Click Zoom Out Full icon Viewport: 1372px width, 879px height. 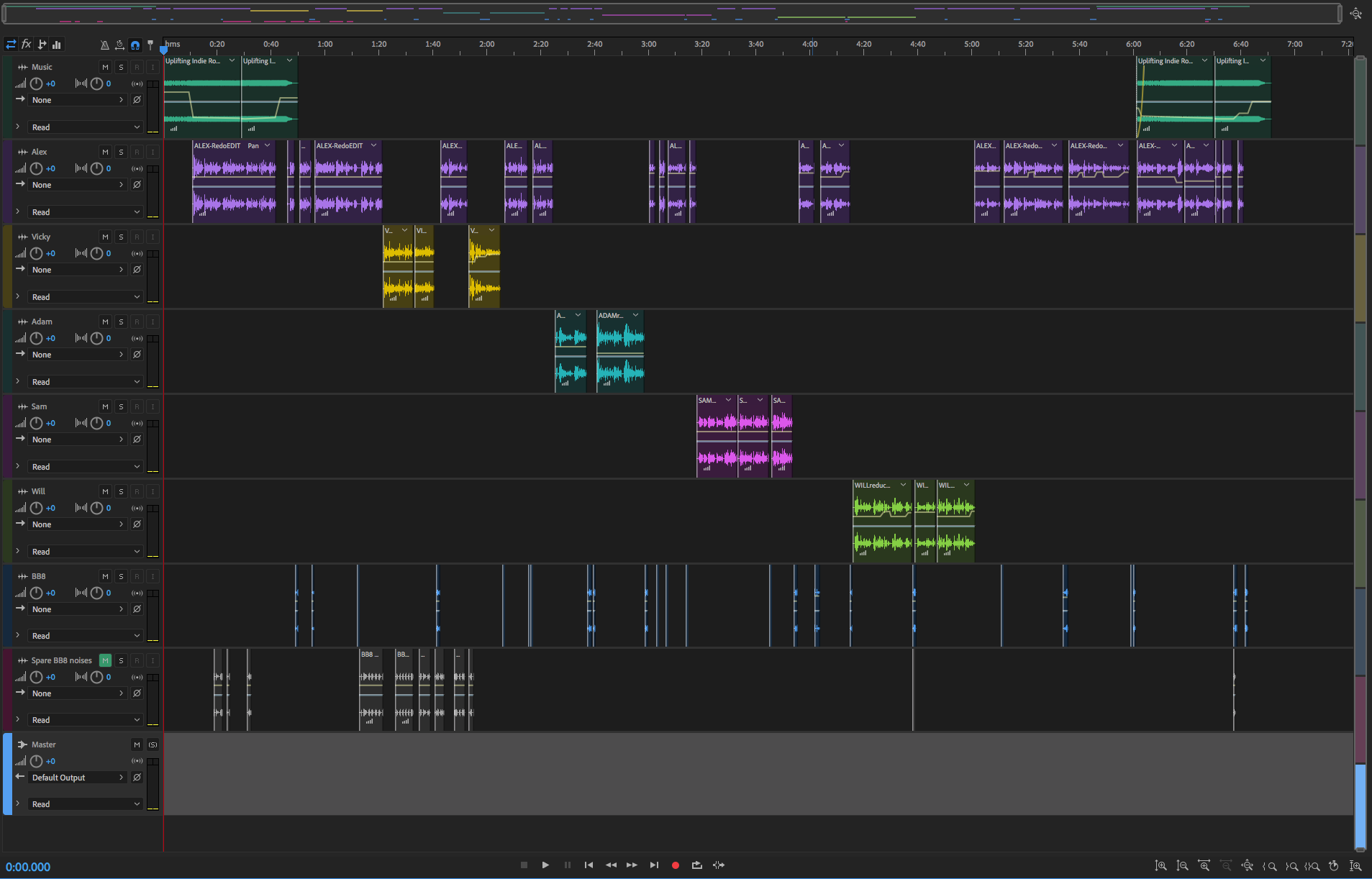1247,866
